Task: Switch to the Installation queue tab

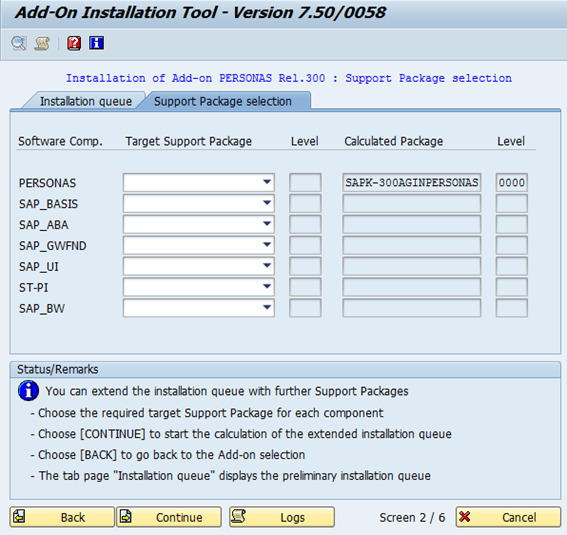Action: click(86, 101)
